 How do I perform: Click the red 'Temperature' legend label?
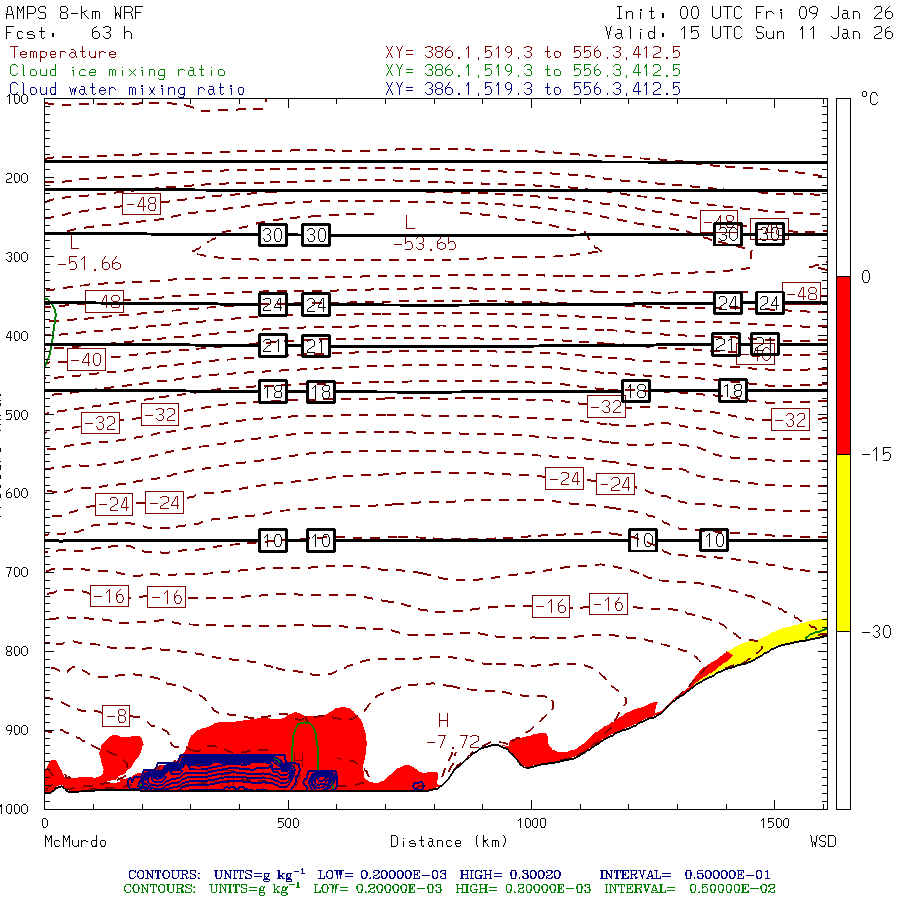63,53
